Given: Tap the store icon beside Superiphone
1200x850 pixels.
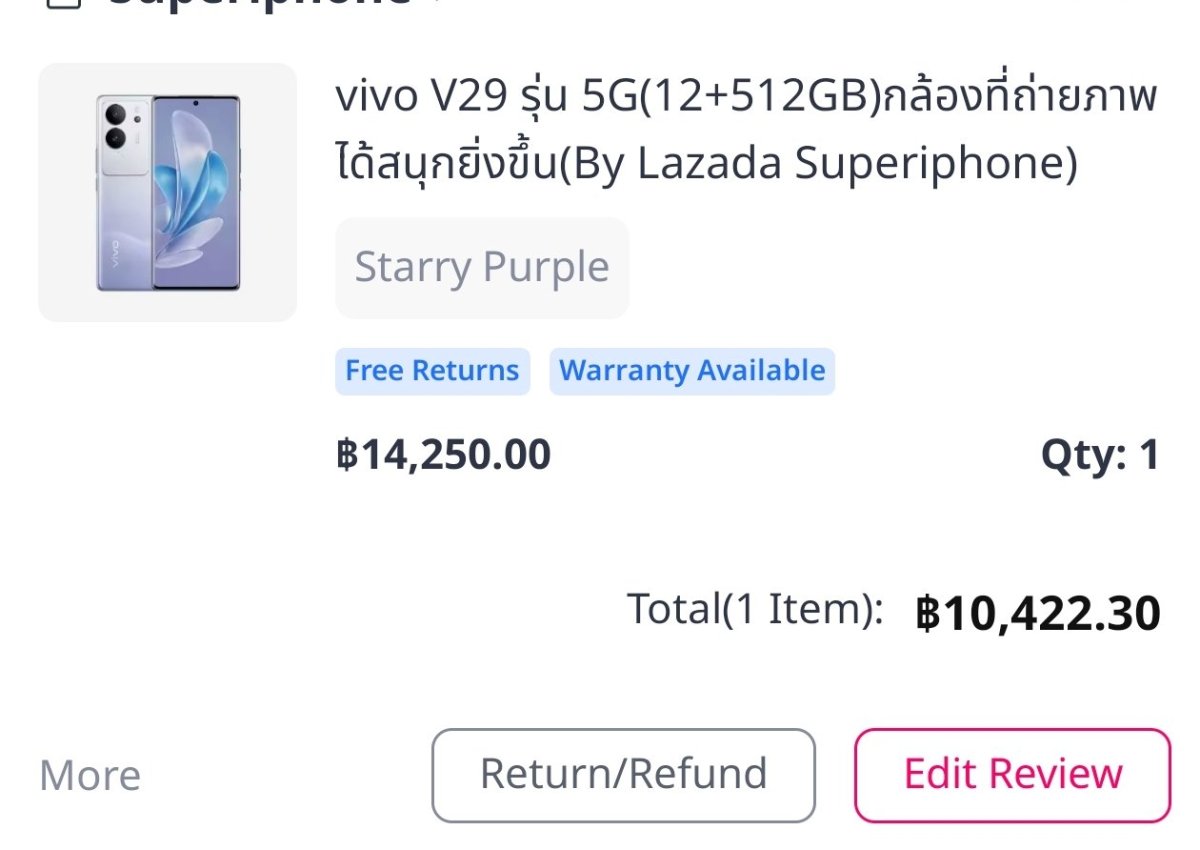Looking at the screenshot, I should point(63,3).
